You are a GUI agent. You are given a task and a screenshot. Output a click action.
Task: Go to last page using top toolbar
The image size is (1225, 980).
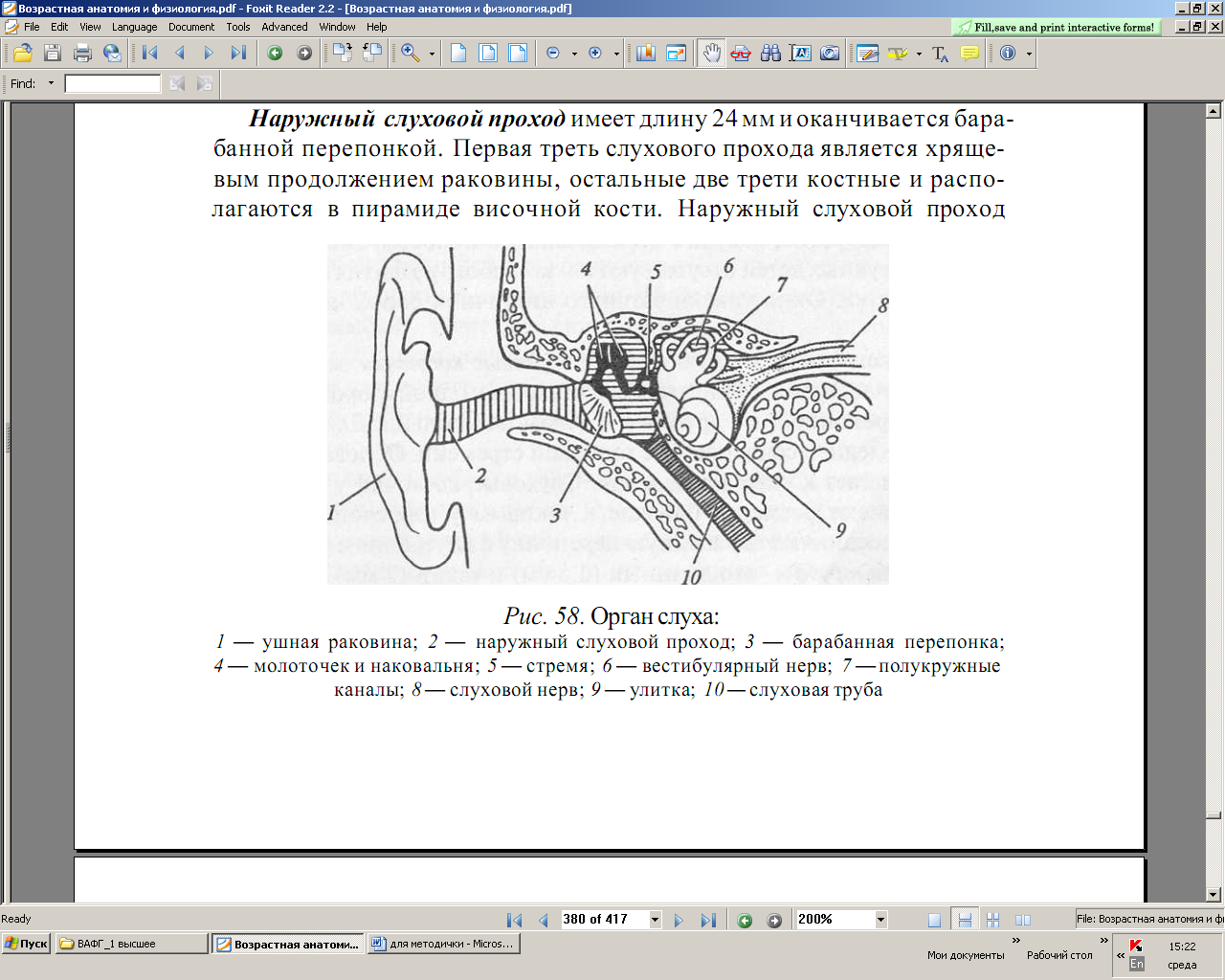point(238,54)
